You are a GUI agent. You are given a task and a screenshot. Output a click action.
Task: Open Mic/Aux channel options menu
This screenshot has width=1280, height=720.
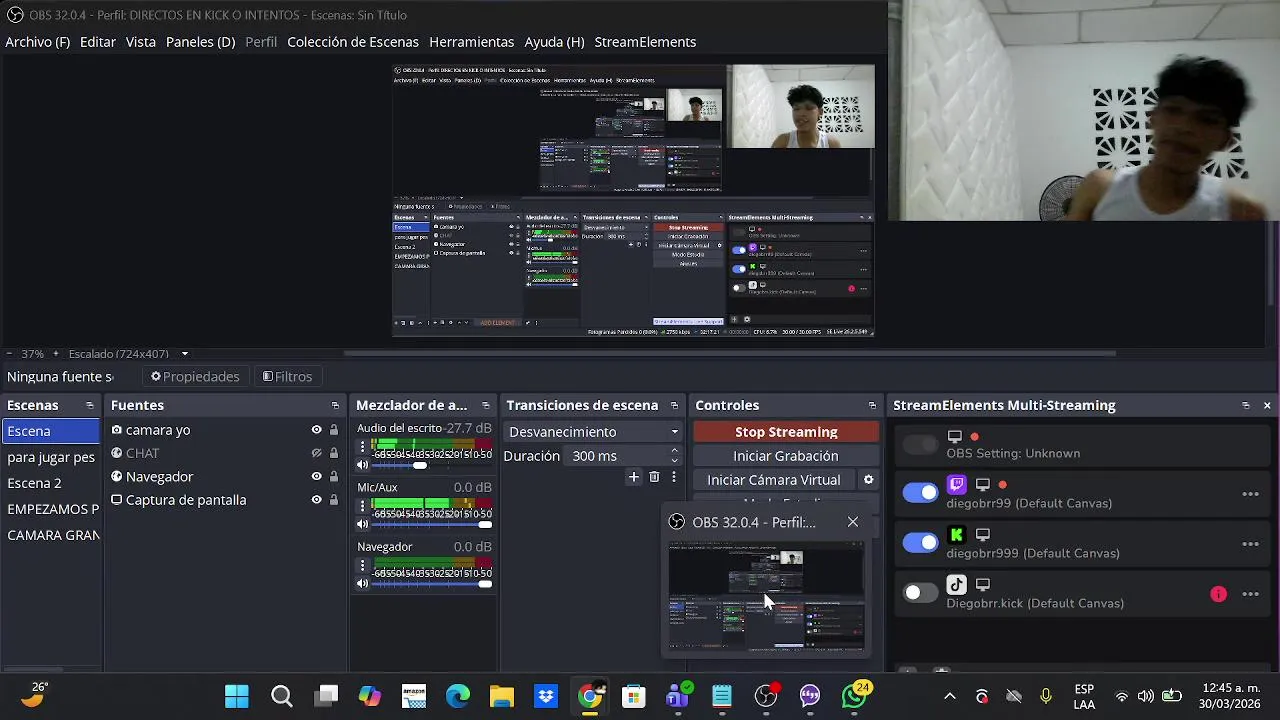pos(363,506)
